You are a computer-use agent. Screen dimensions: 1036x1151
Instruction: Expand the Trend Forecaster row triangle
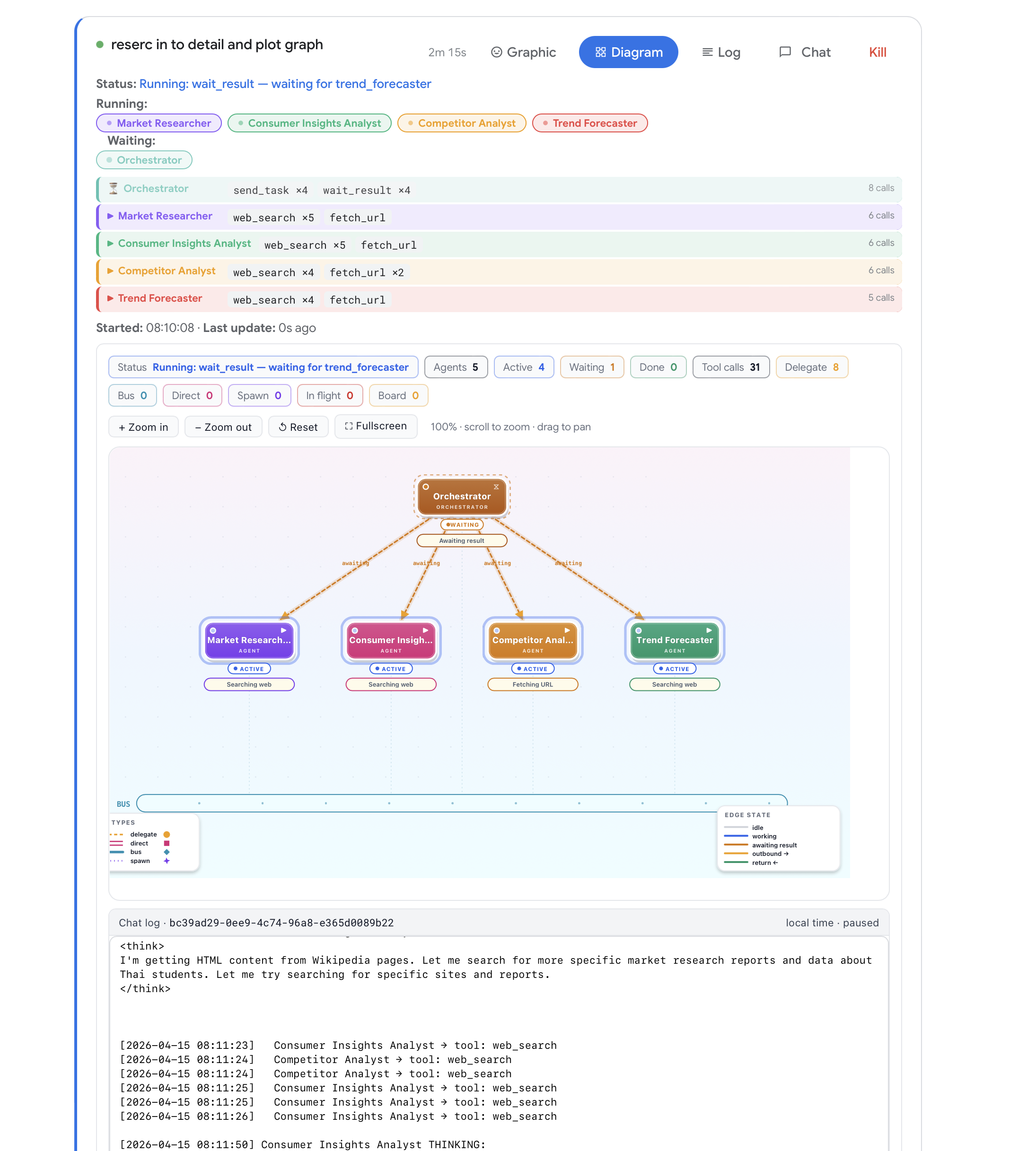pyautogui.click(x=110, y=298)
